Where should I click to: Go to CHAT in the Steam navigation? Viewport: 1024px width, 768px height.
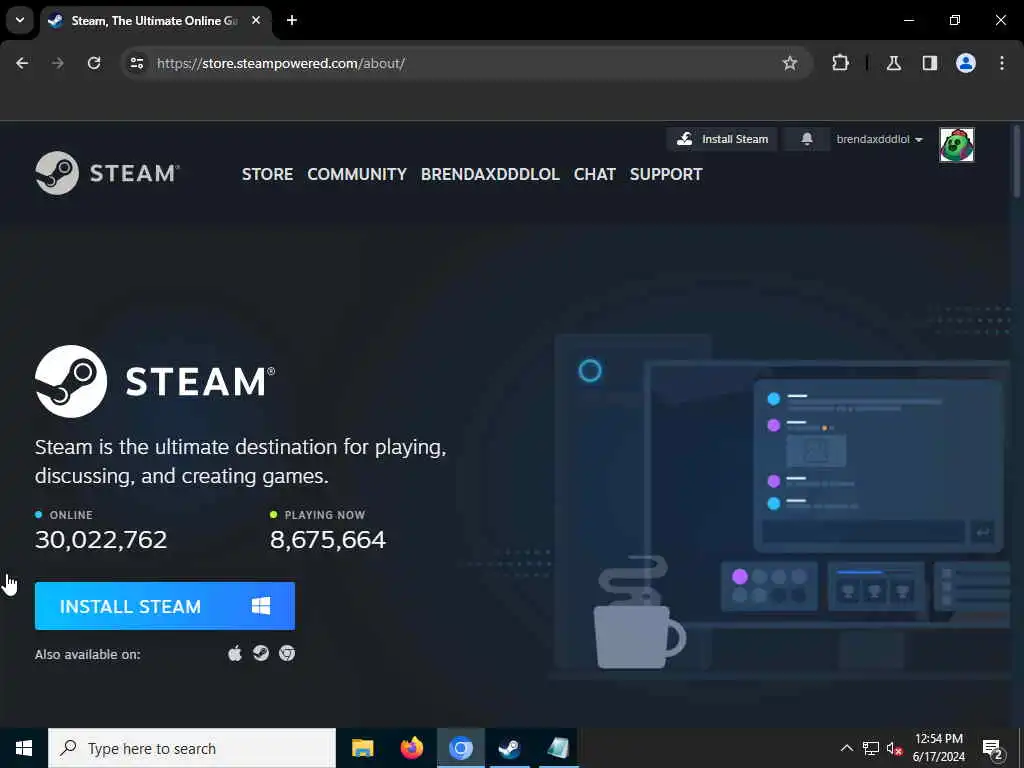pos(594,174)
